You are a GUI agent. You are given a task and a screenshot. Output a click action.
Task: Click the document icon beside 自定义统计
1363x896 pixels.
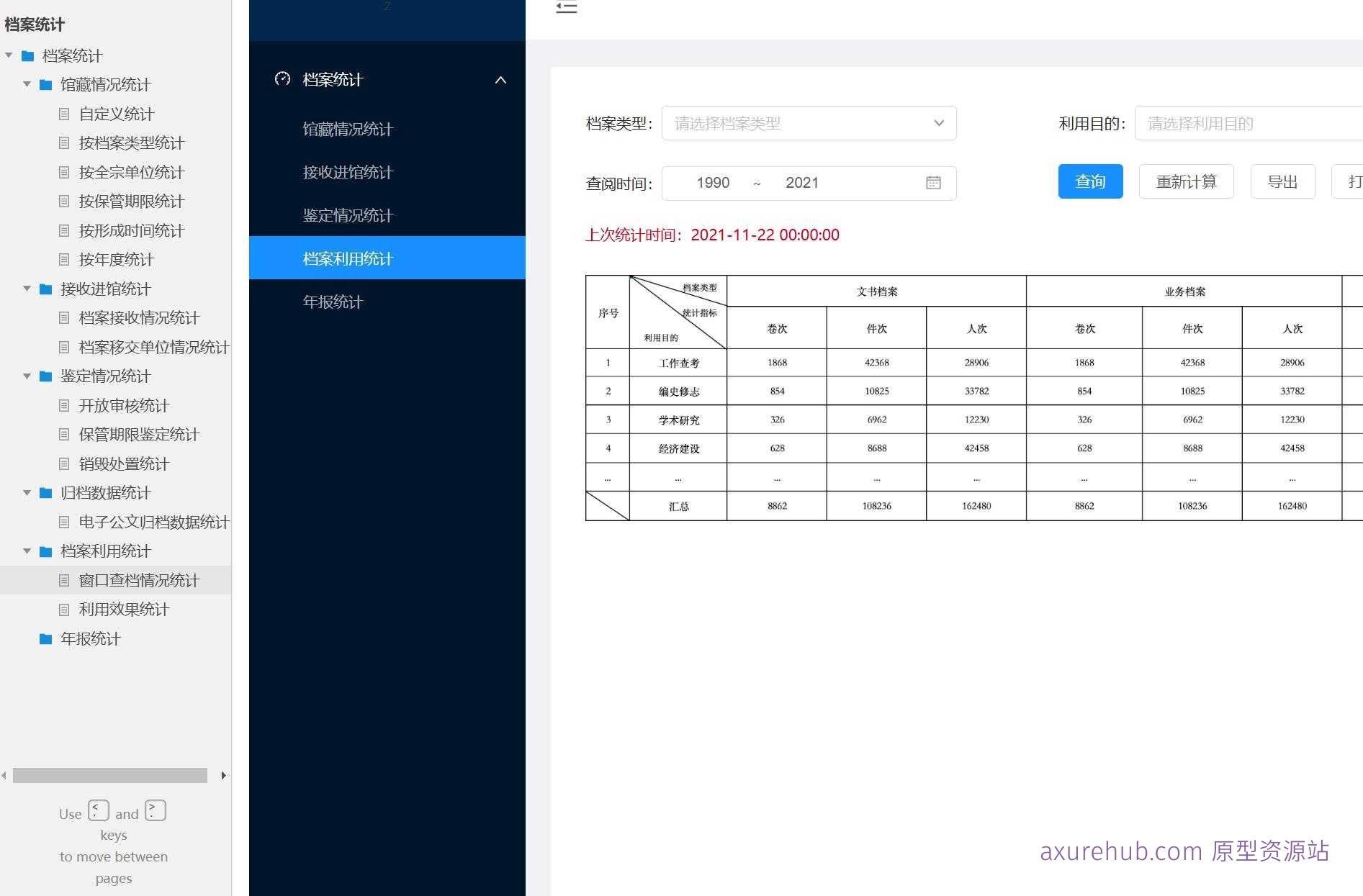64,114
